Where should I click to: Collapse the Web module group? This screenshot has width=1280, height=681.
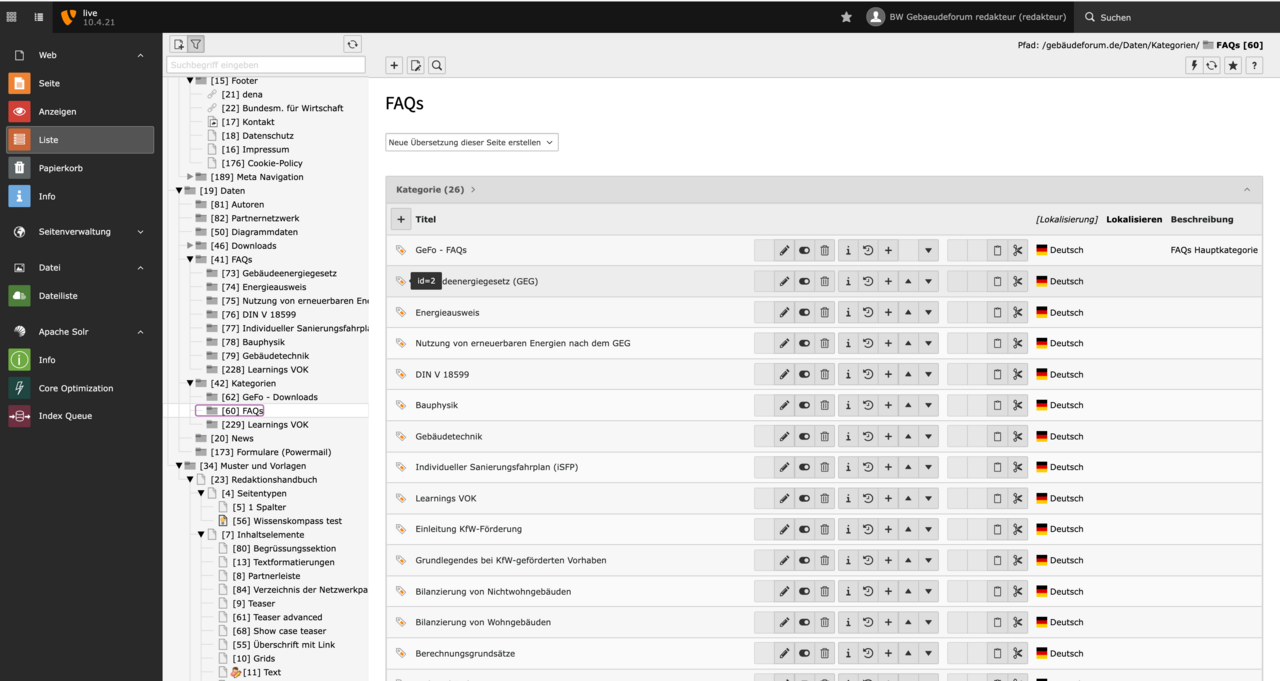click(140, 55)
